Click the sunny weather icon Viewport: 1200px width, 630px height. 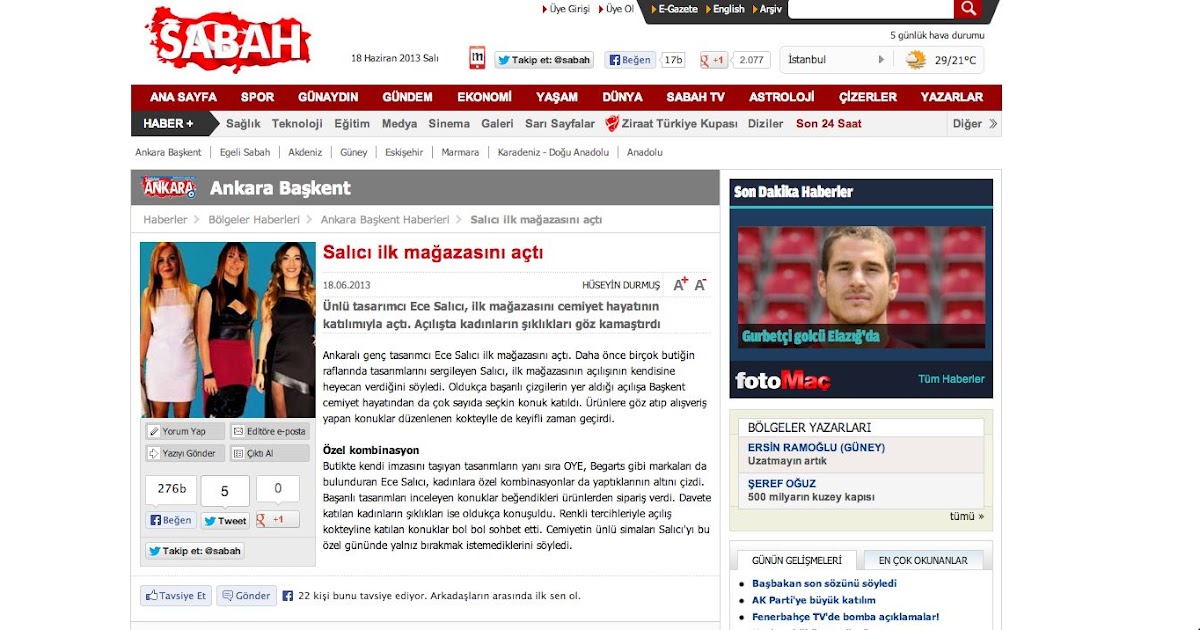tap(915, 60)
